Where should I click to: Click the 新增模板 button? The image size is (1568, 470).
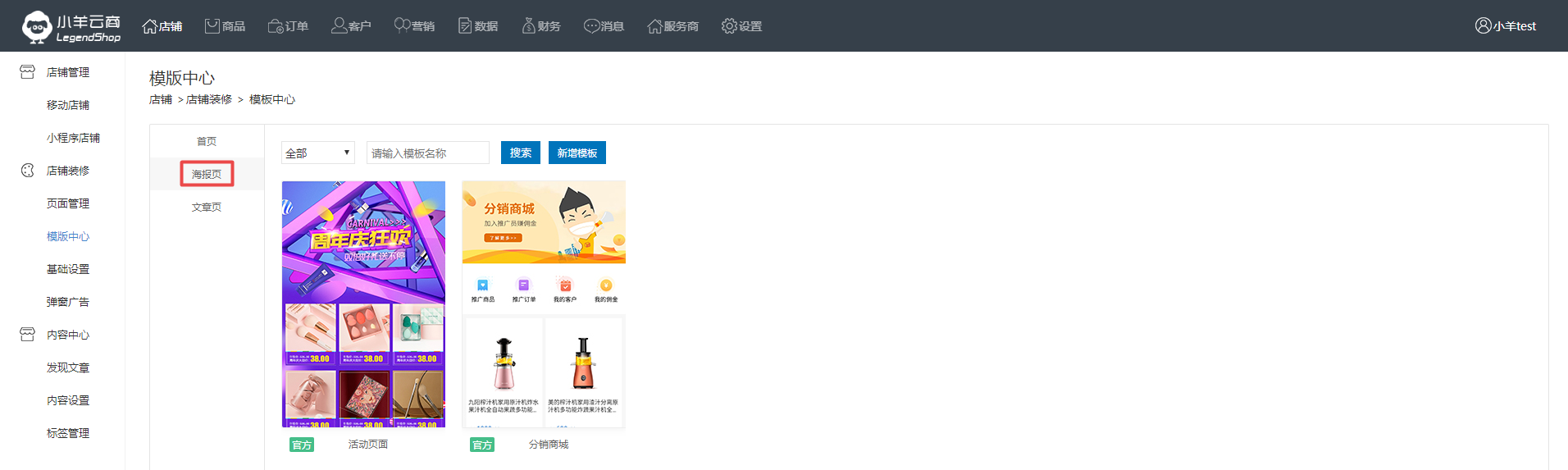[x=577, y=153]
